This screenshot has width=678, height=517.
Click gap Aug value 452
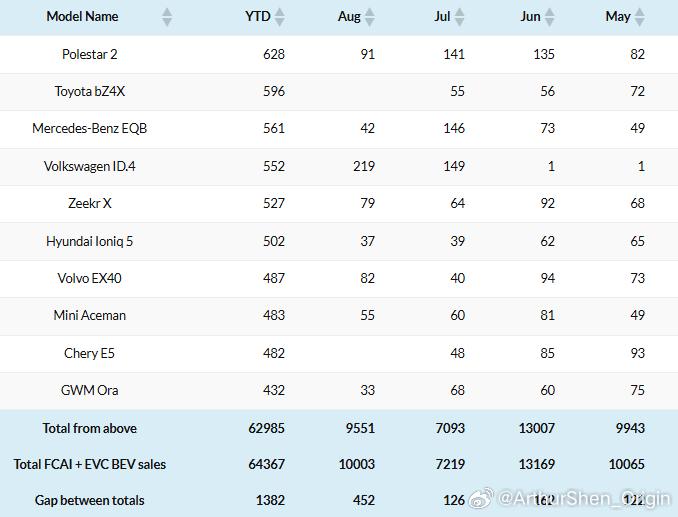364,500
